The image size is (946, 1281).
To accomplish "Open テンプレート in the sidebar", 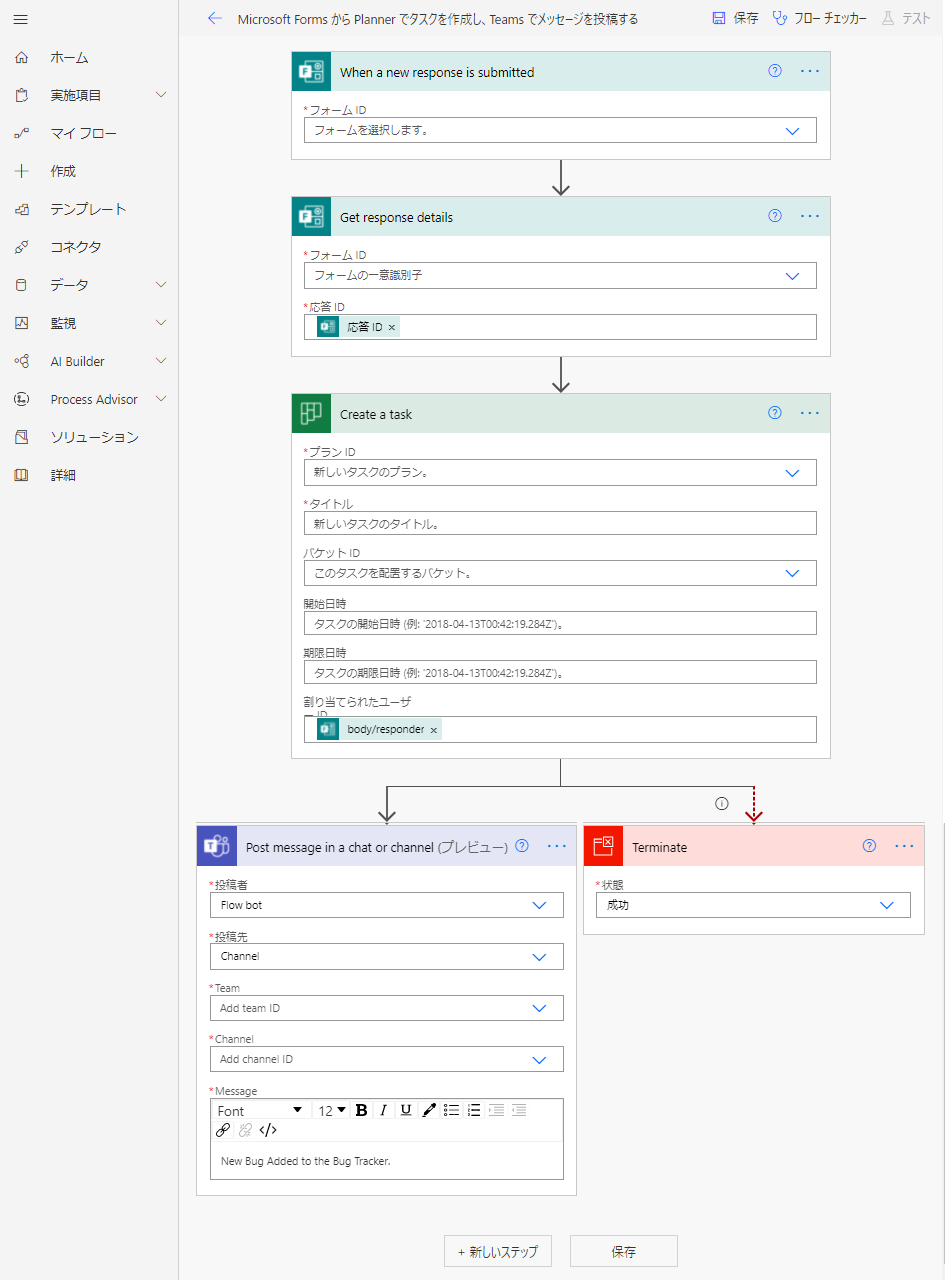I will [x=89, y=209].
